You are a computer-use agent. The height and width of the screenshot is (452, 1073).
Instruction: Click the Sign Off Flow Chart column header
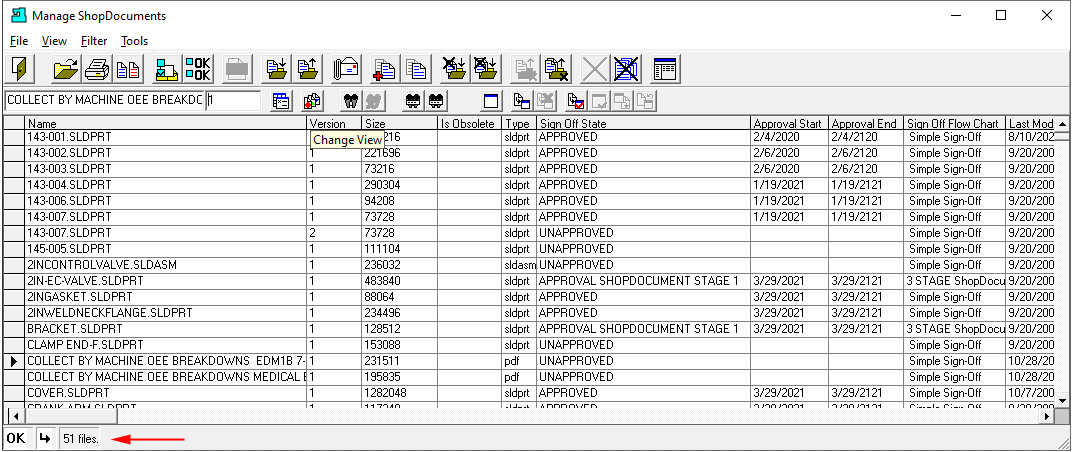955,124
